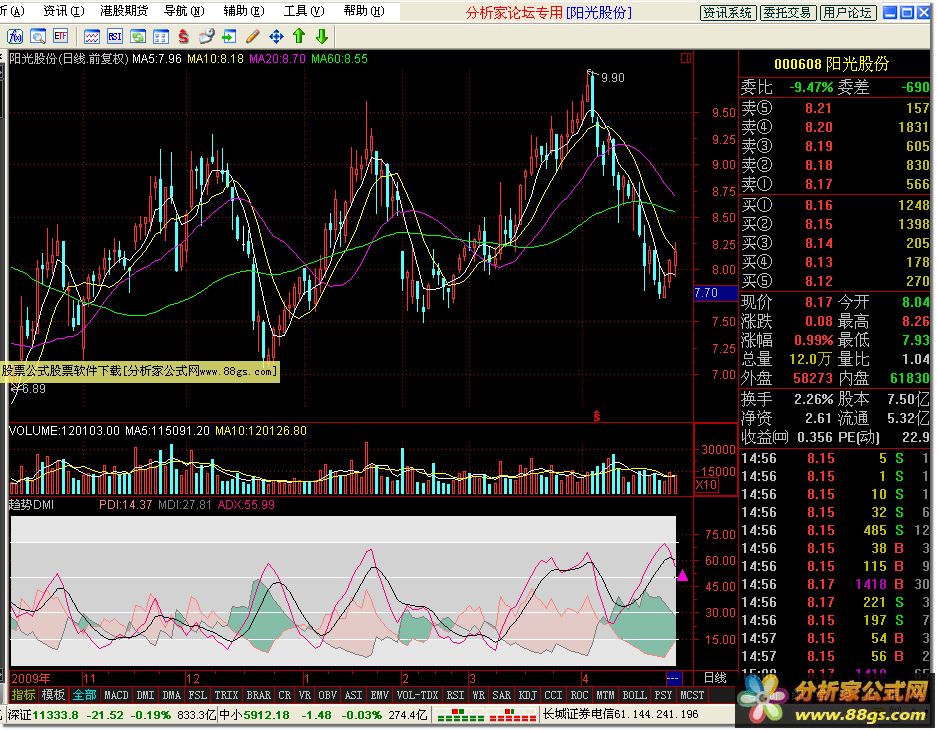Switch to the EMV indicator tab

point(379,695)
